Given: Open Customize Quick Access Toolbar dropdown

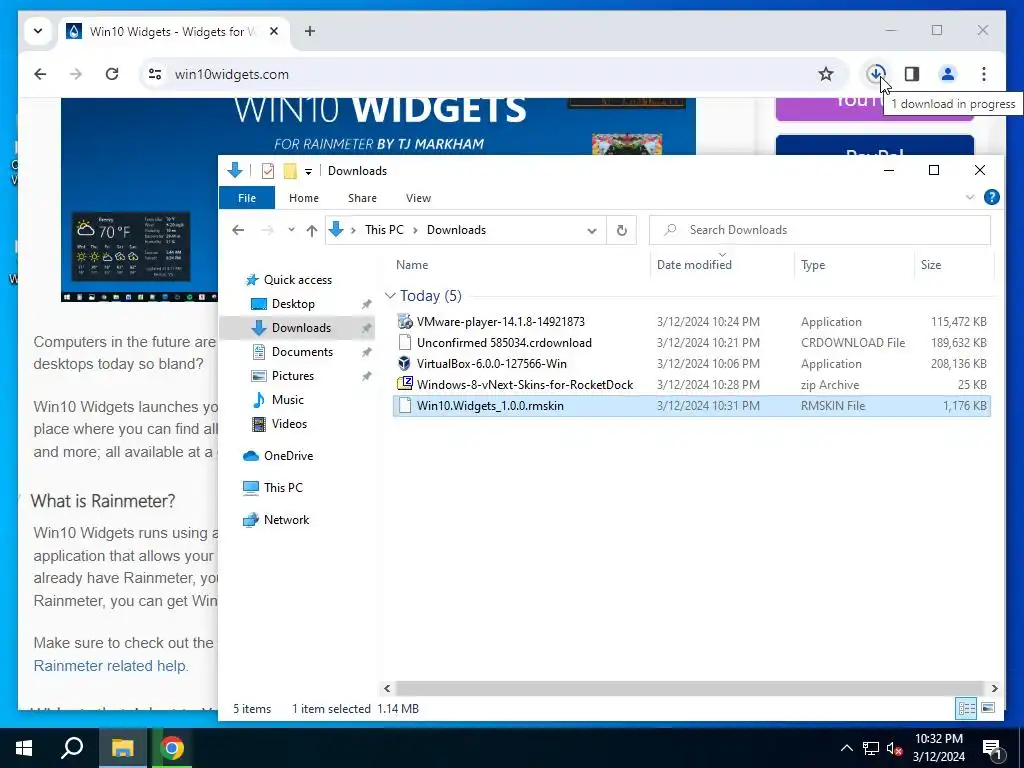Looking at the screenshot, I should tap(308, 171).
